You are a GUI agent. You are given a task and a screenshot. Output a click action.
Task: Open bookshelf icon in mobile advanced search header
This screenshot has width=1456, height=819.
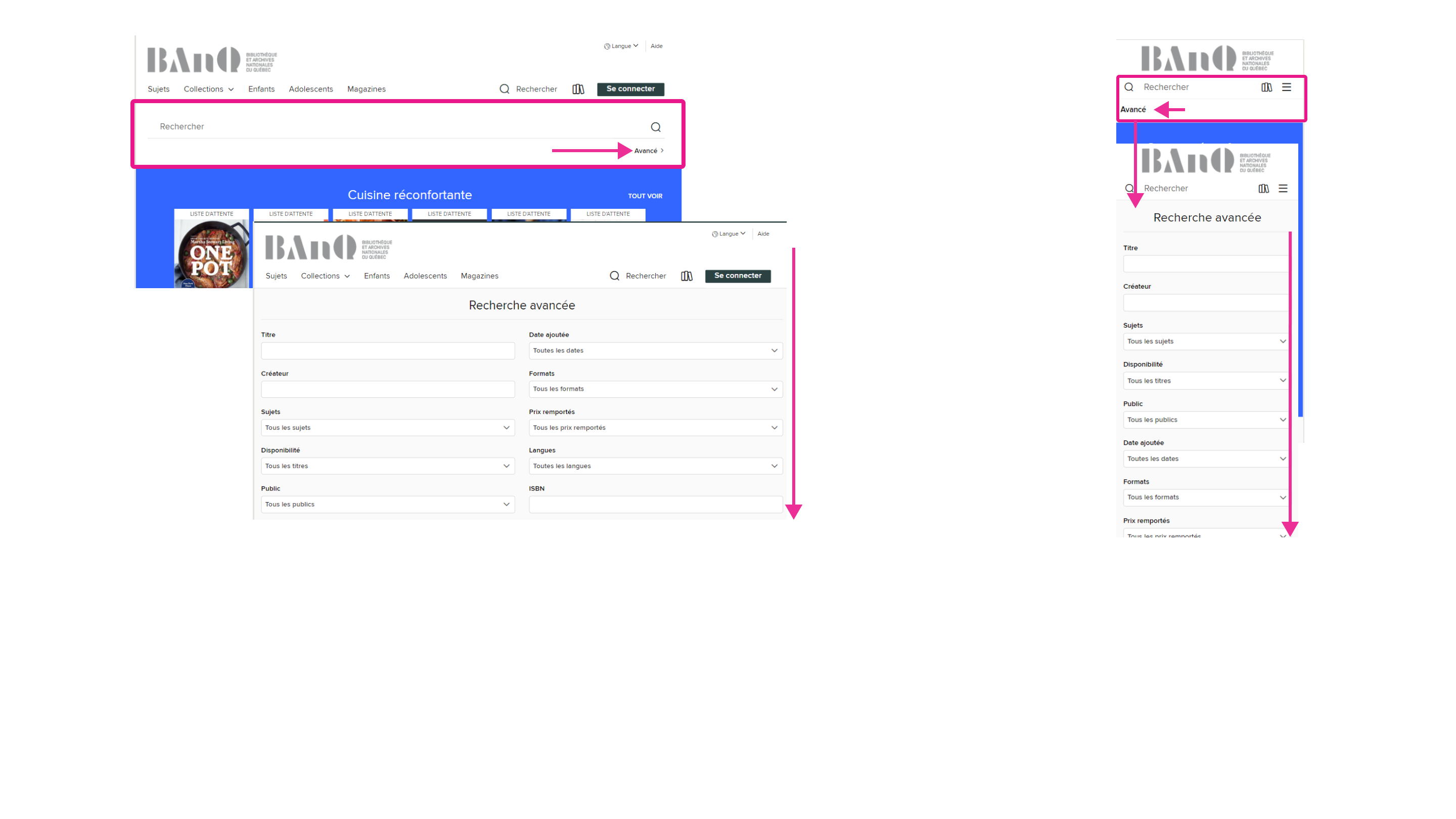(1264, 188)
